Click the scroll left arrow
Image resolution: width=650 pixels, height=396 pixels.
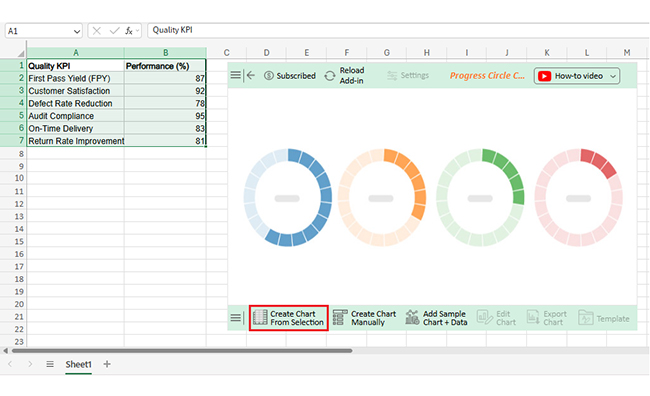5,351
